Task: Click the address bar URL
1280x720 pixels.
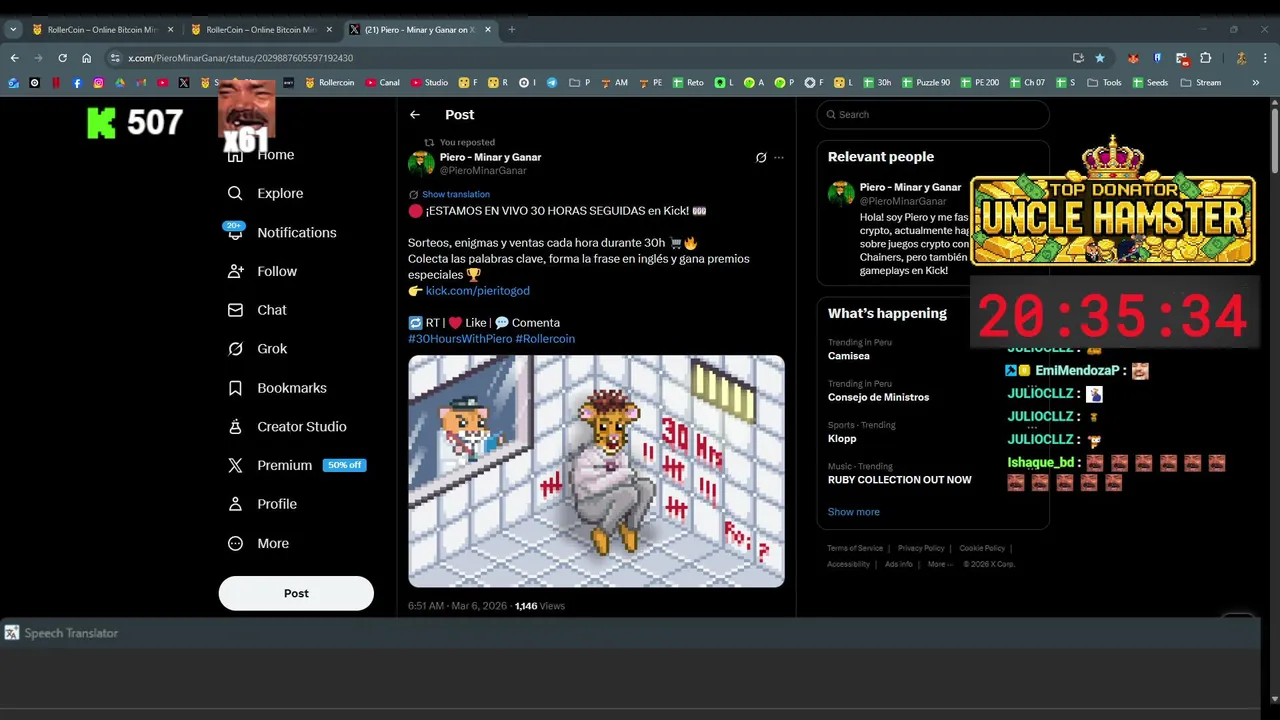Action: (240, 58)
